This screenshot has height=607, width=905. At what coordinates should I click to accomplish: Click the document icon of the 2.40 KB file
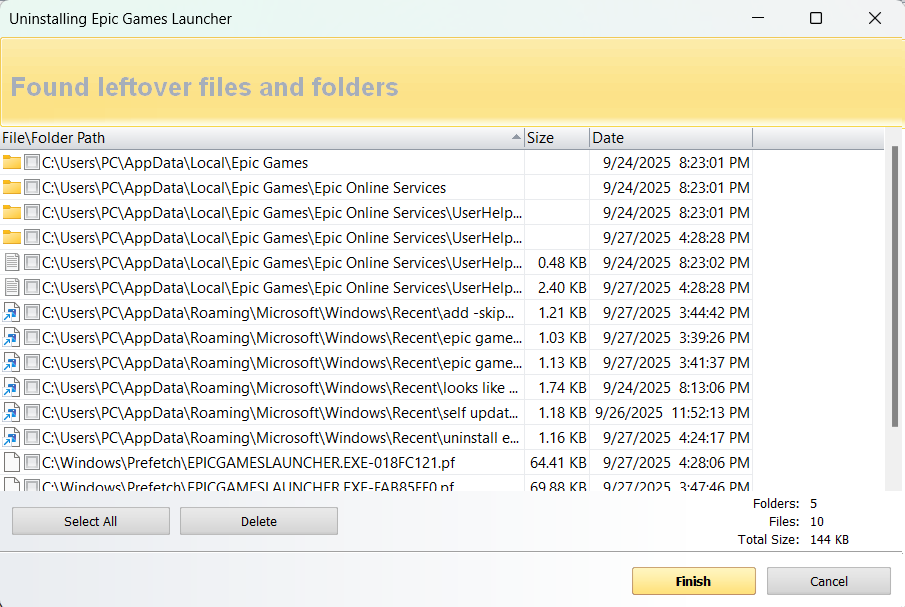(12, 288)
